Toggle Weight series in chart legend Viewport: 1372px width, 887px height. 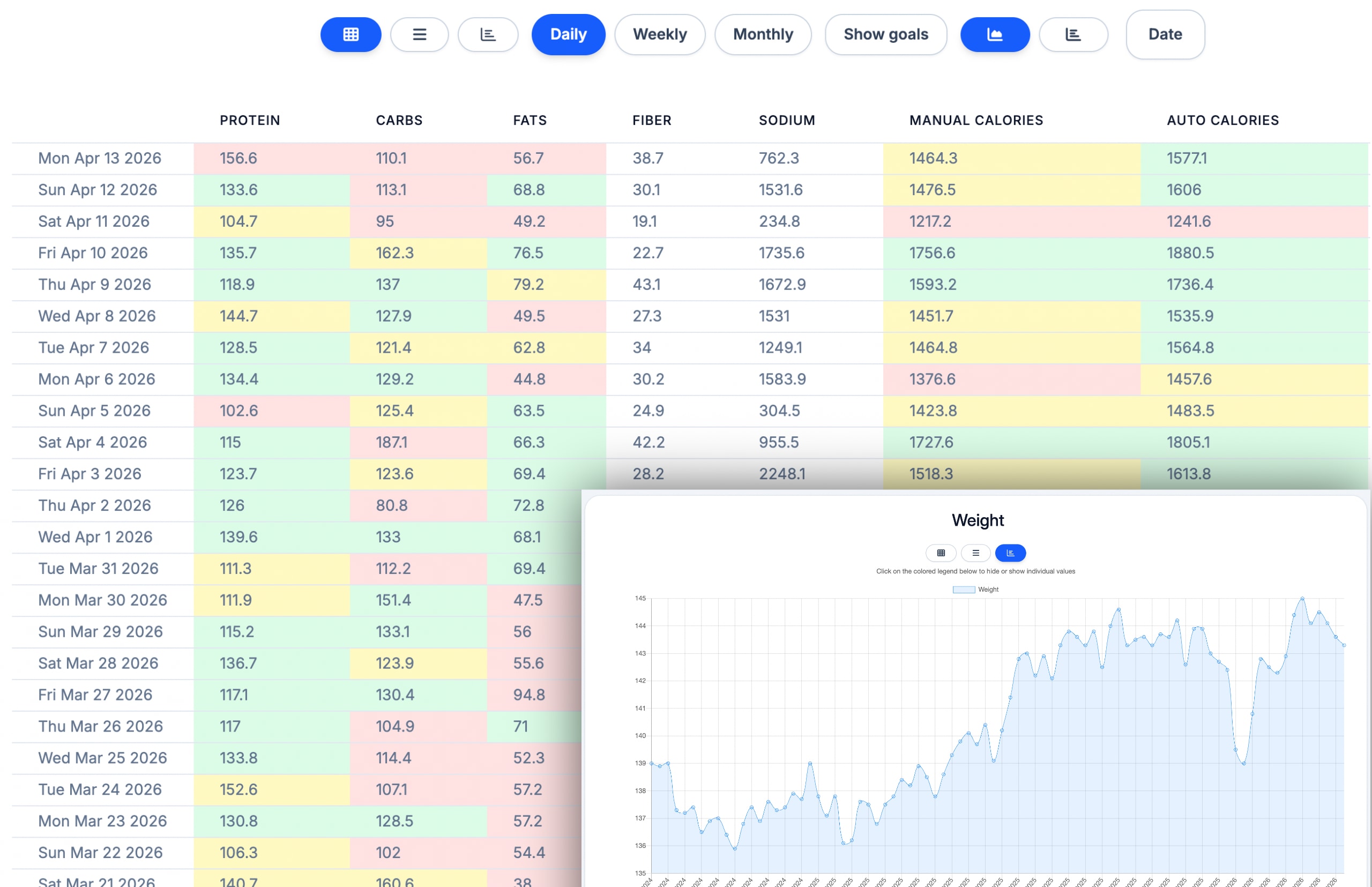tap(988, 589)
